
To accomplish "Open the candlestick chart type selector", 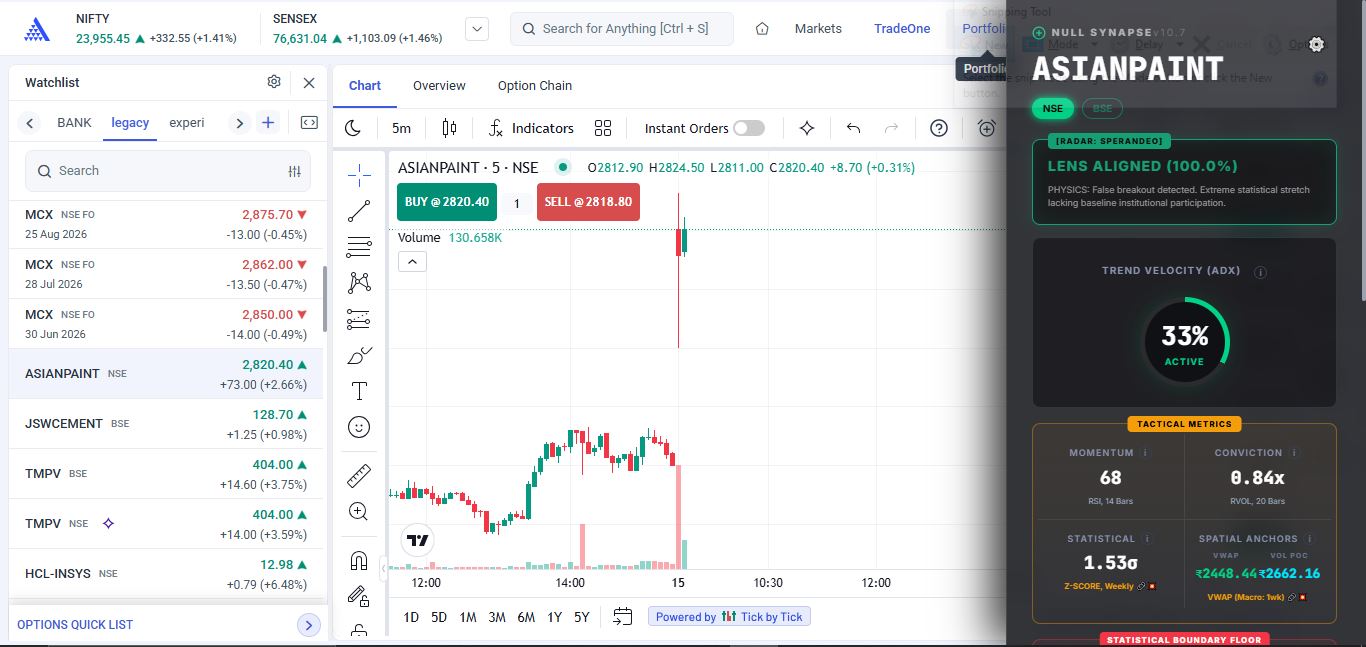I will (x=449, y=128).
